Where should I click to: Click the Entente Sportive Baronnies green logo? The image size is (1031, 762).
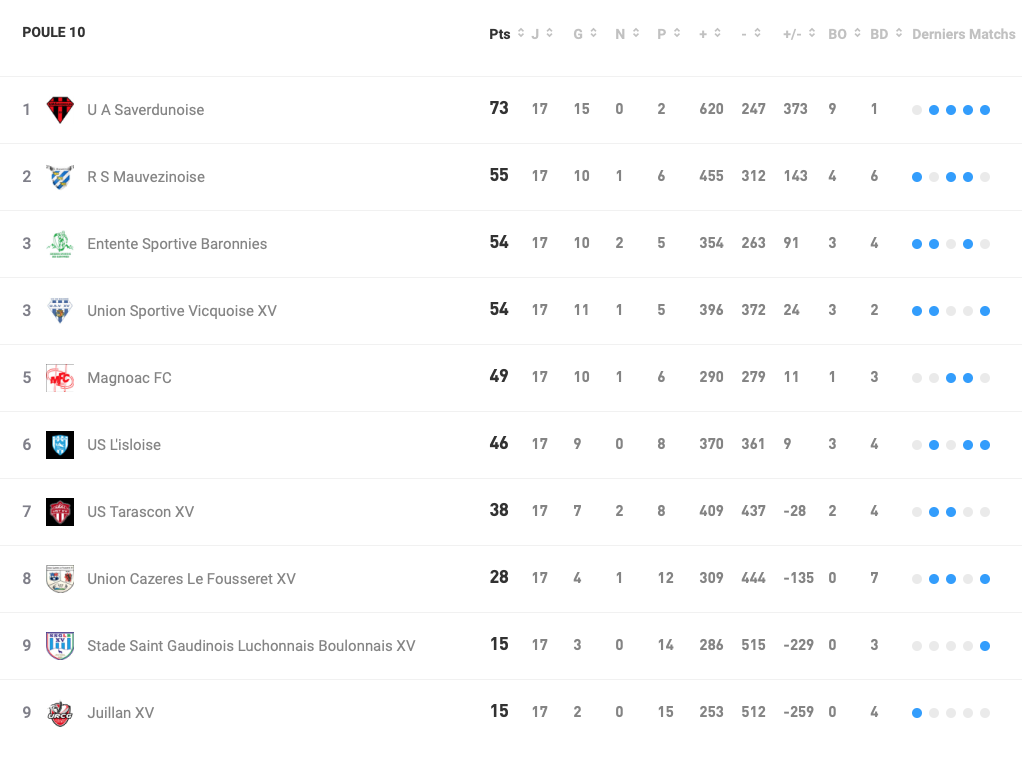click(x=60, y=244)
